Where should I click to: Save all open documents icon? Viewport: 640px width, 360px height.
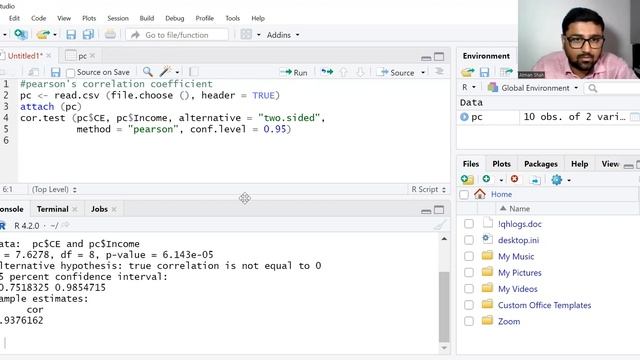pos(88,35)
